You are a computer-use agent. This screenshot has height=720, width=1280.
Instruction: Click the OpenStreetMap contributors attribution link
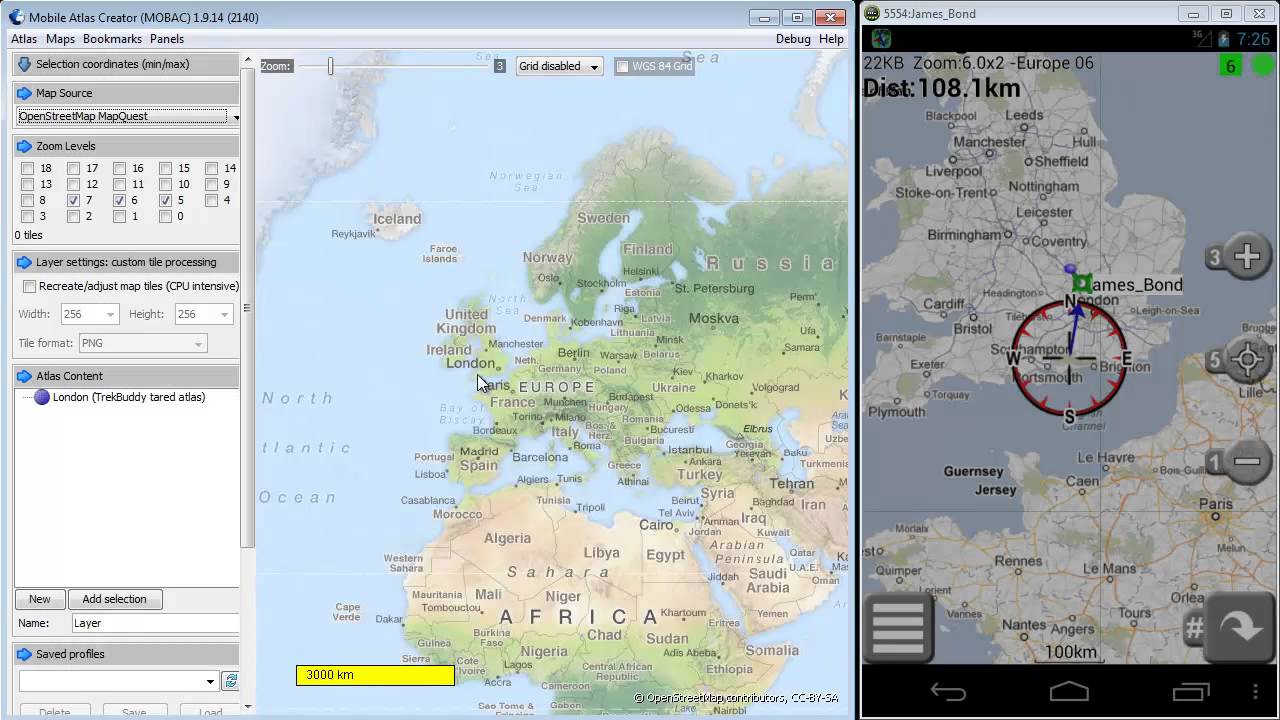coord(736,698)
